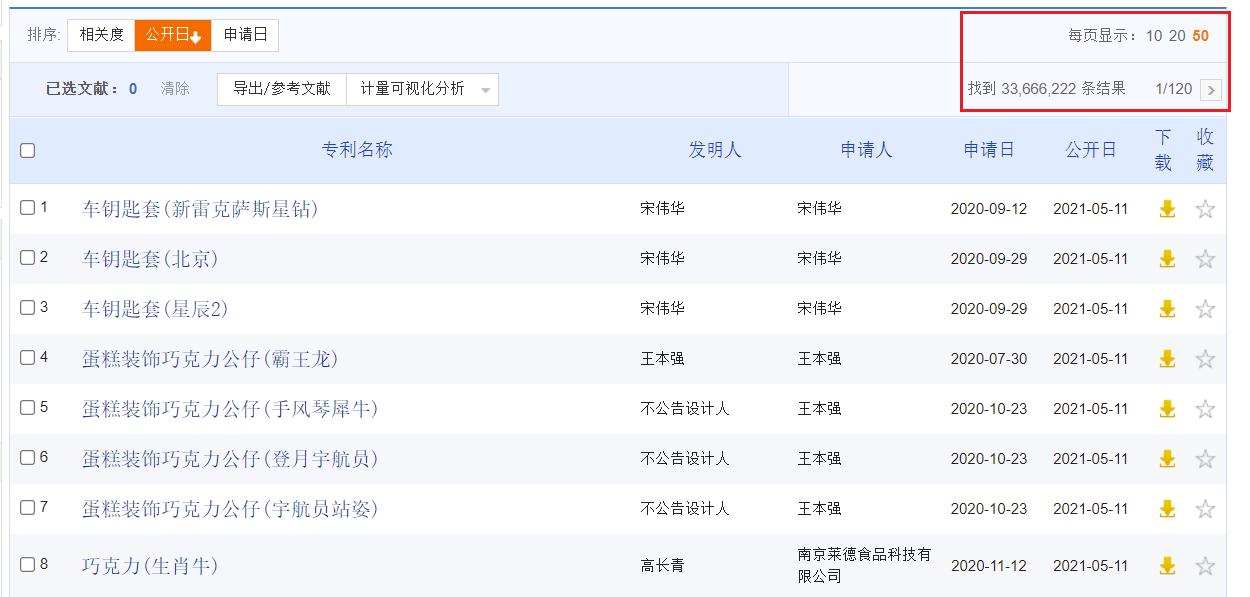Favorite the patent 车钥匙套(北京) with star icon

pos(1205,258)
